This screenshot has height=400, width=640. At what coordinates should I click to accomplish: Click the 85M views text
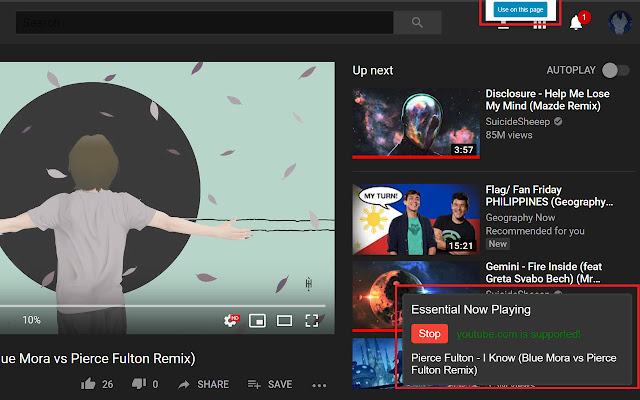pos(509,135)
